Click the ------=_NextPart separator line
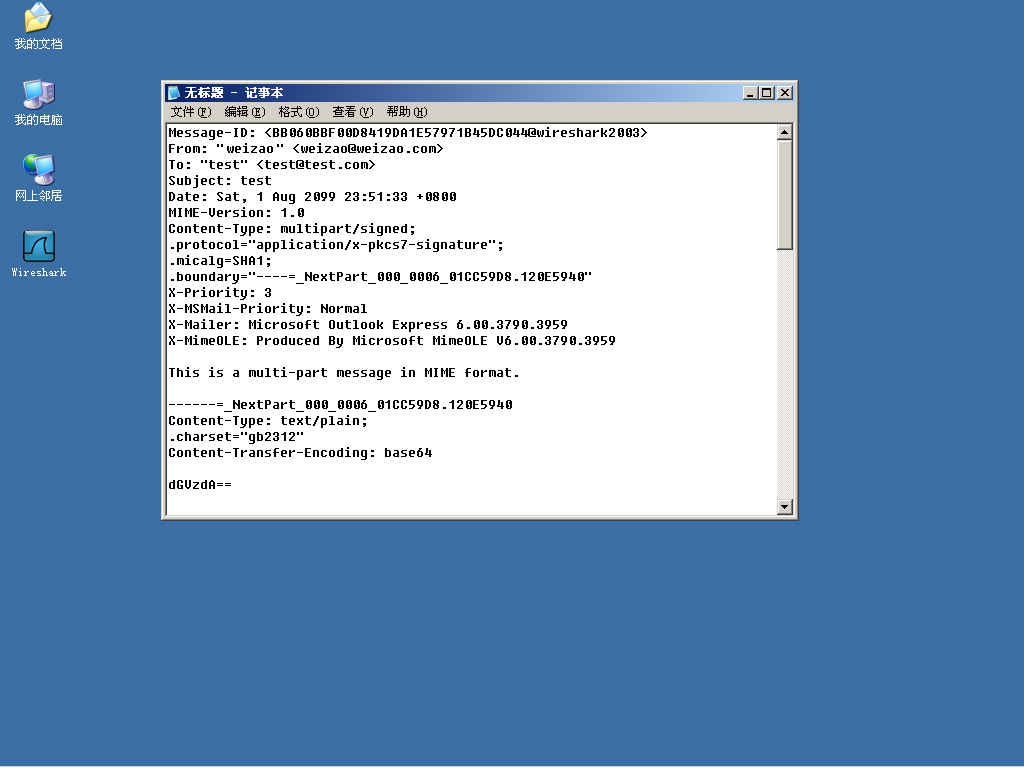This screenshot has width=1024, height=768. (340, 405)
